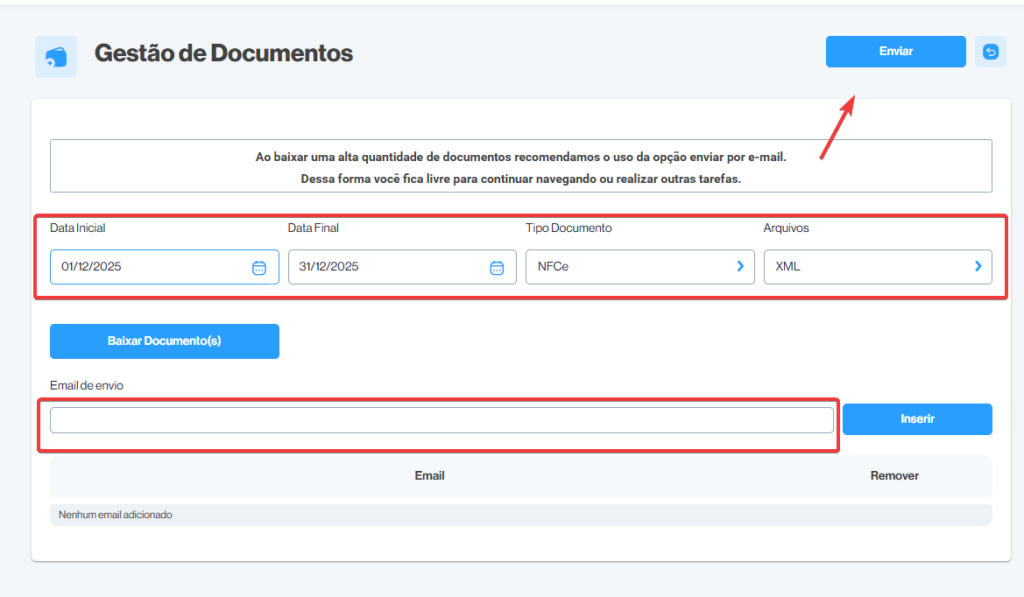Viewport: 1024px width, 597px height.
Task: Focus the Email de envio input field
Action: click(441, 420)
